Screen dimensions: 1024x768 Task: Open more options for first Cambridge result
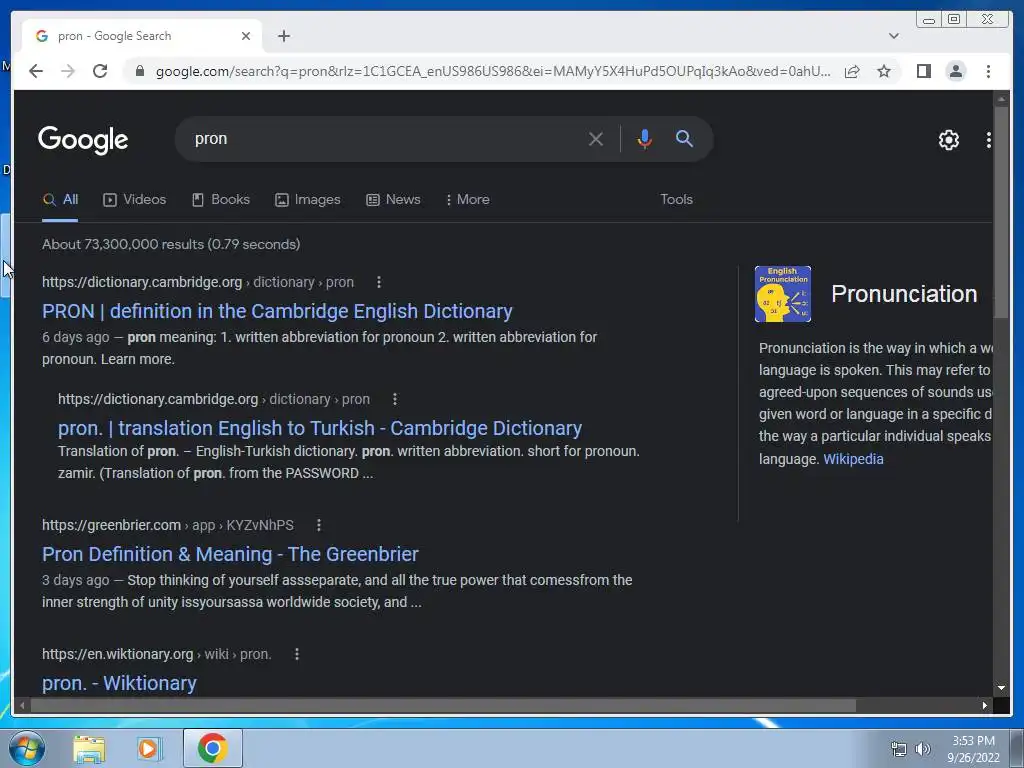click(x=379, y=282)
